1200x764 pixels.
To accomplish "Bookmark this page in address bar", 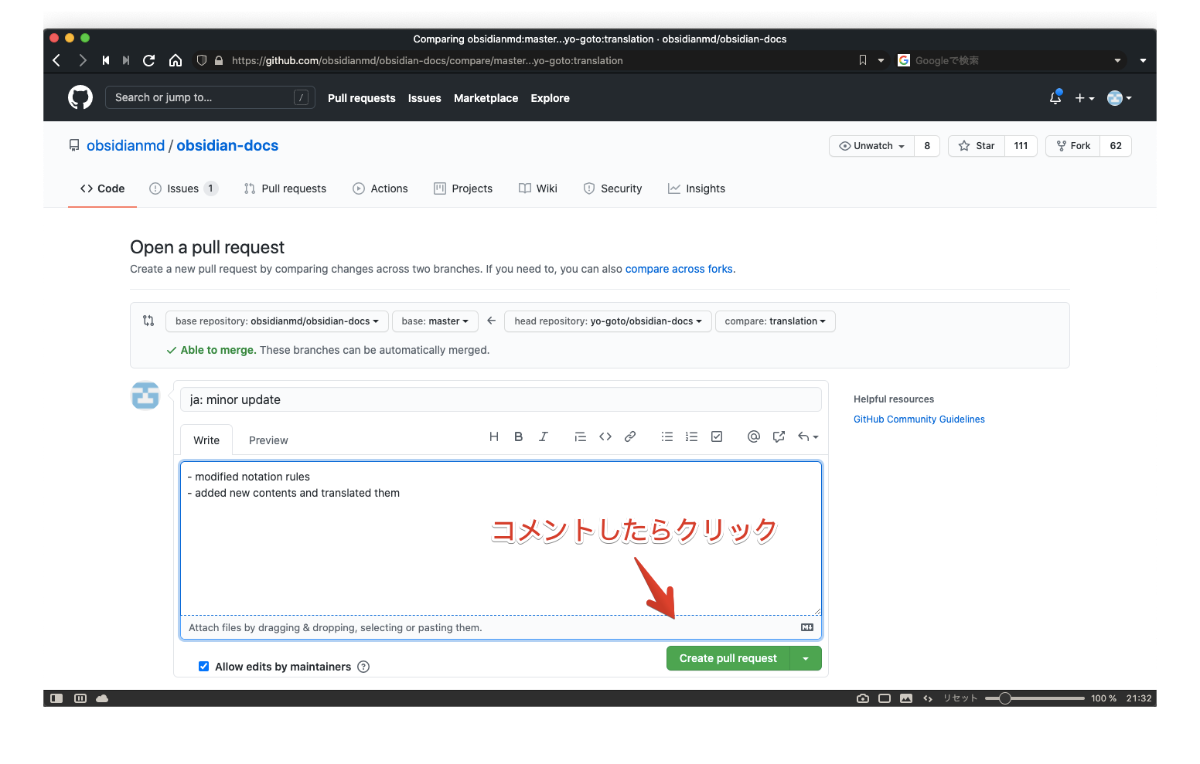I will (x=863, y=60).
